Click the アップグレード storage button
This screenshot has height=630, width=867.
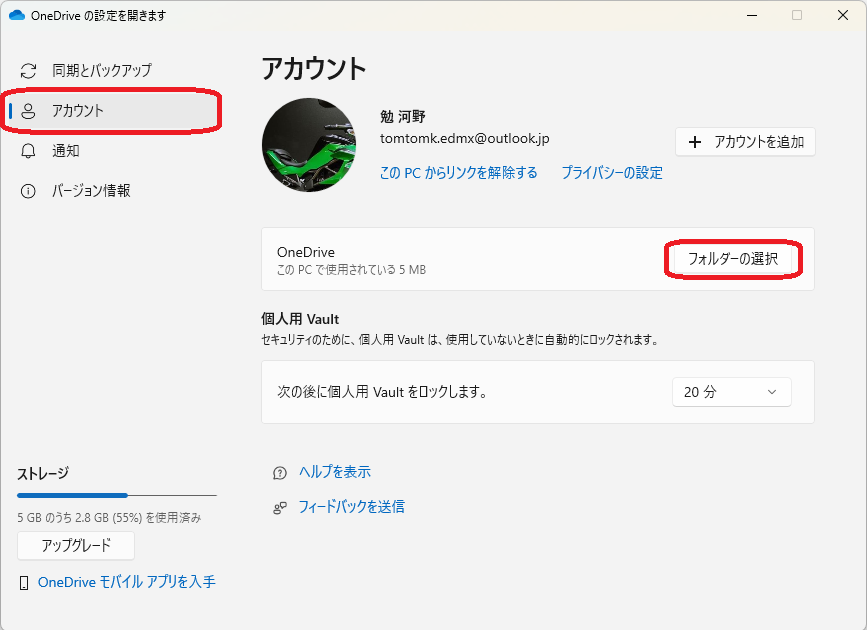tap(76, 546)
